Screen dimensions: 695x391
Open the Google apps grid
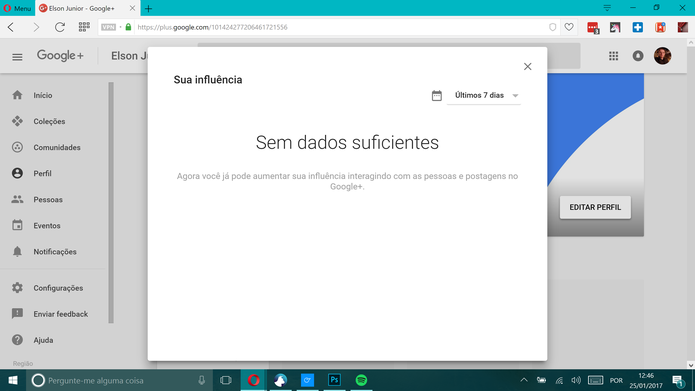[613, 56]
